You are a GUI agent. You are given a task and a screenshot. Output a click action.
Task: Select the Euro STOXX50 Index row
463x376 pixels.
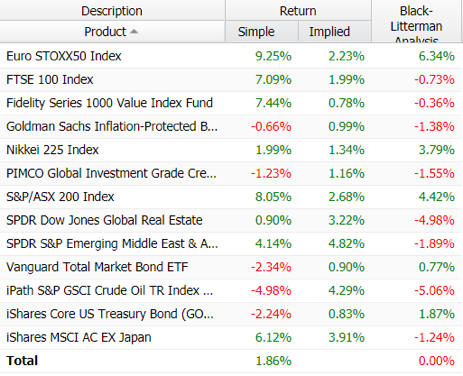(231, 56)
